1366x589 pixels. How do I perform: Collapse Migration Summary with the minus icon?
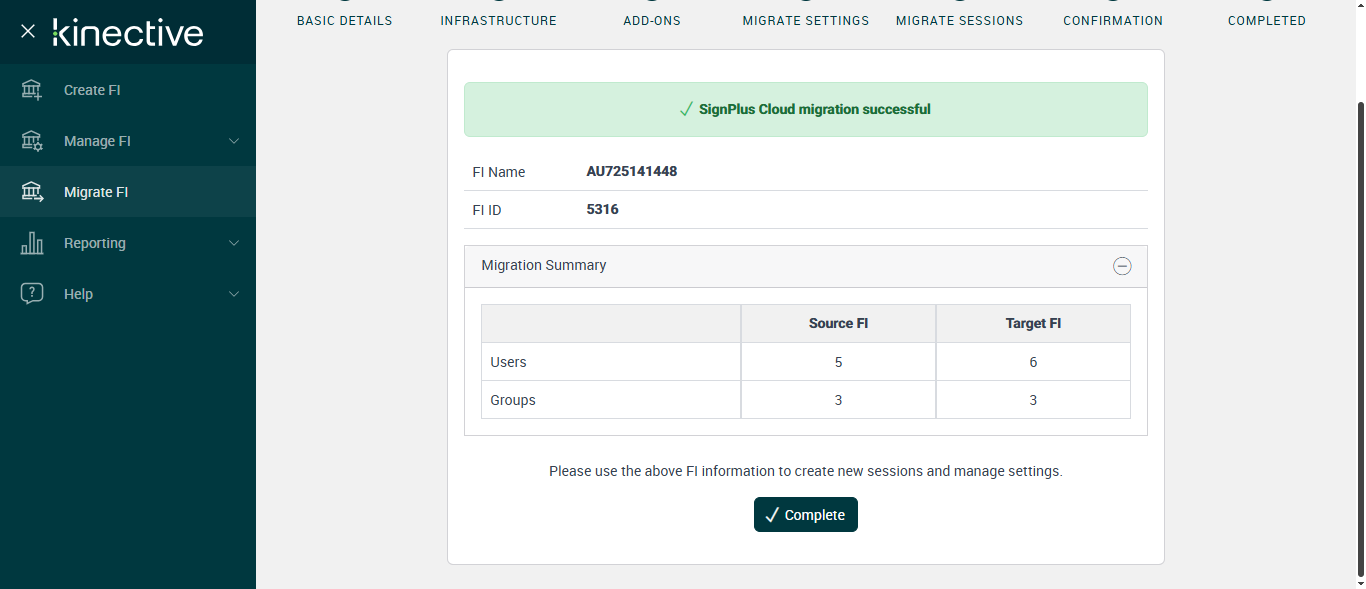1122,266
